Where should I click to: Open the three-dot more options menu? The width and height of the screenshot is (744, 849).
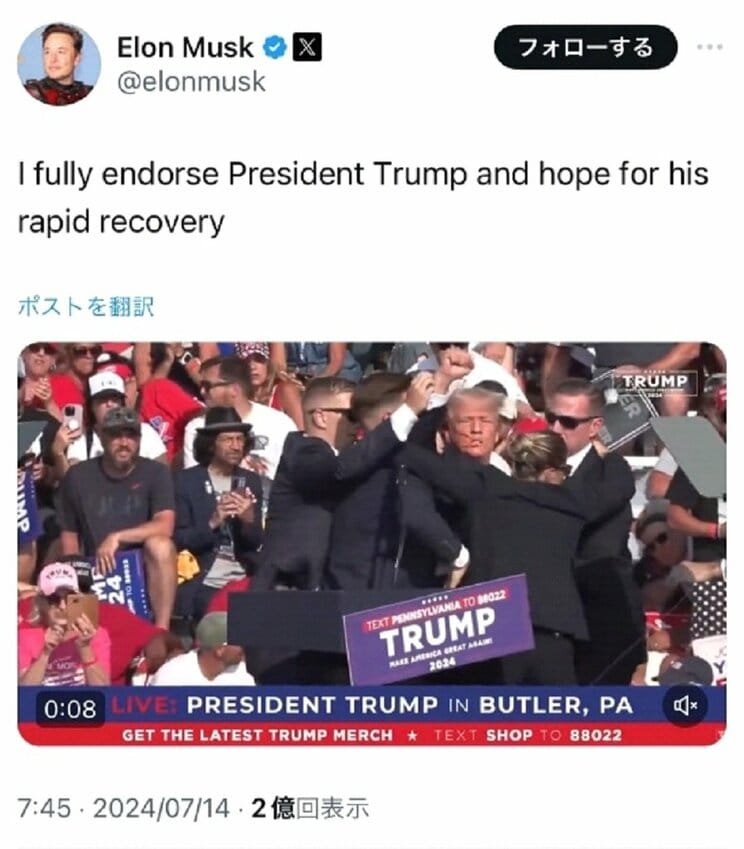coord(710,47)
